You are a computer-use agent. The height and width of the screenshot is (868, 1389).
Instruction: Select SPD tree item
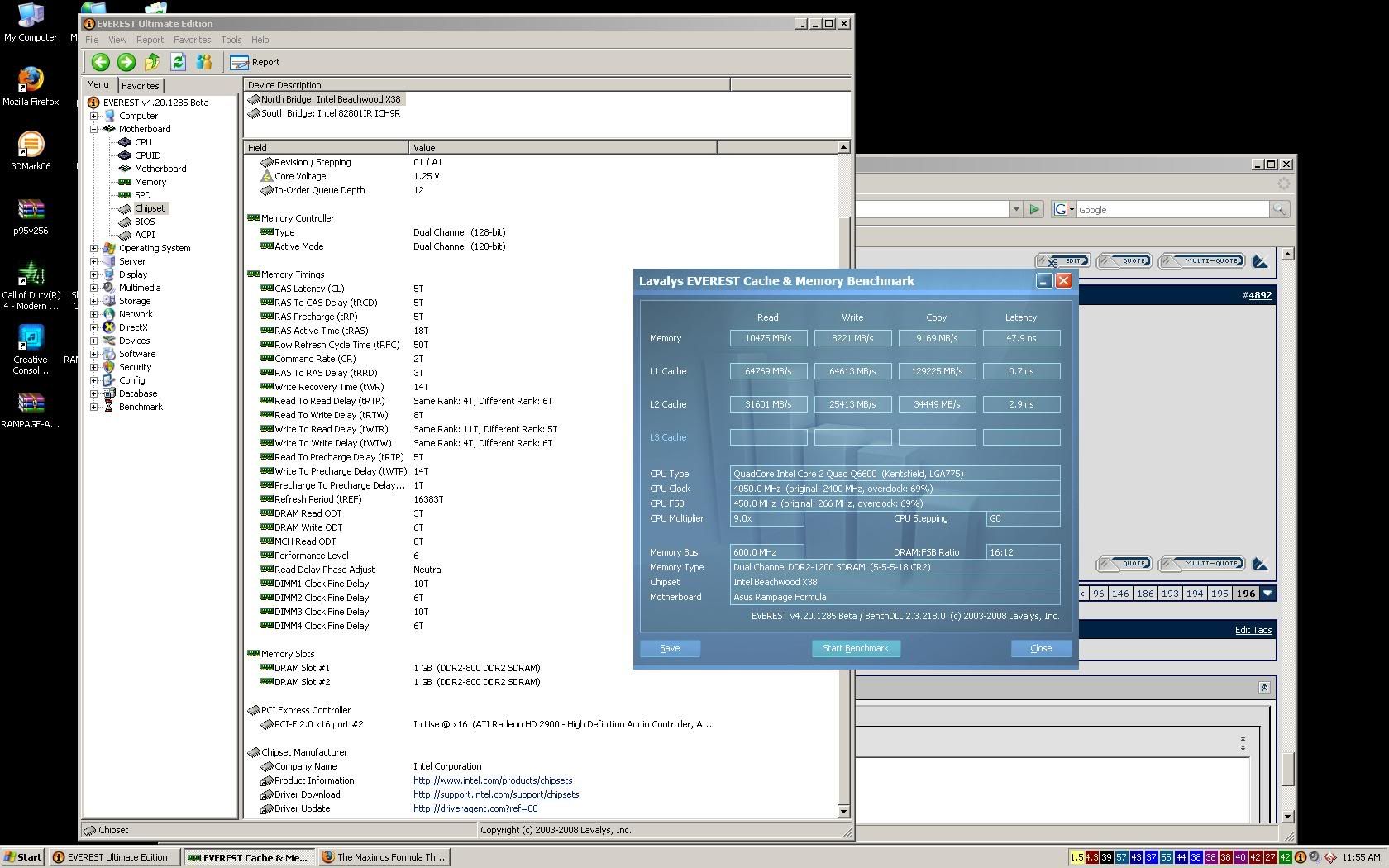tap(142, 195)
